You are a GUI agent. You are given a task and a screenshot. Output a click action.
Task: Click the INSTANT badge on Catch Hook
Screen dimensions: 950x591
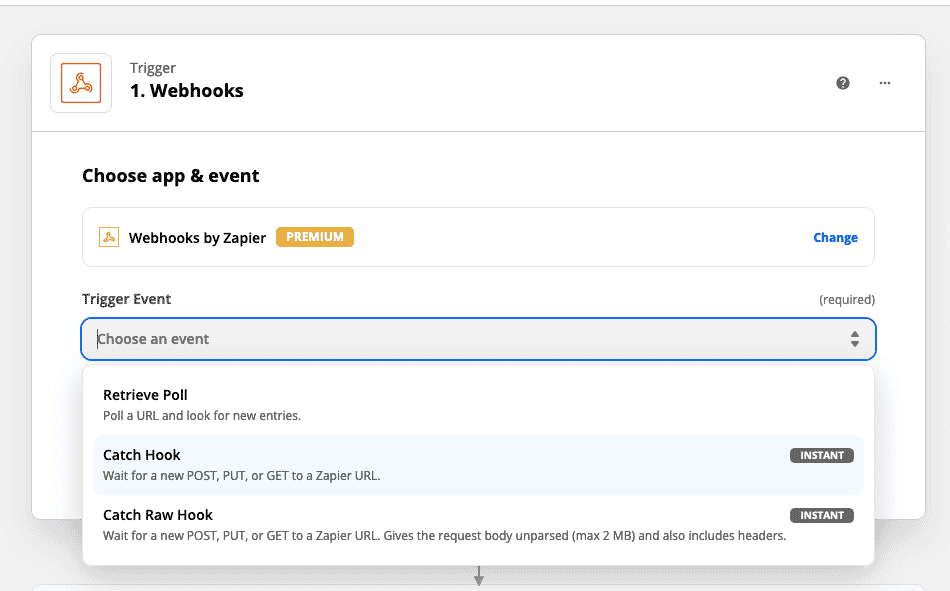point(822,455)
